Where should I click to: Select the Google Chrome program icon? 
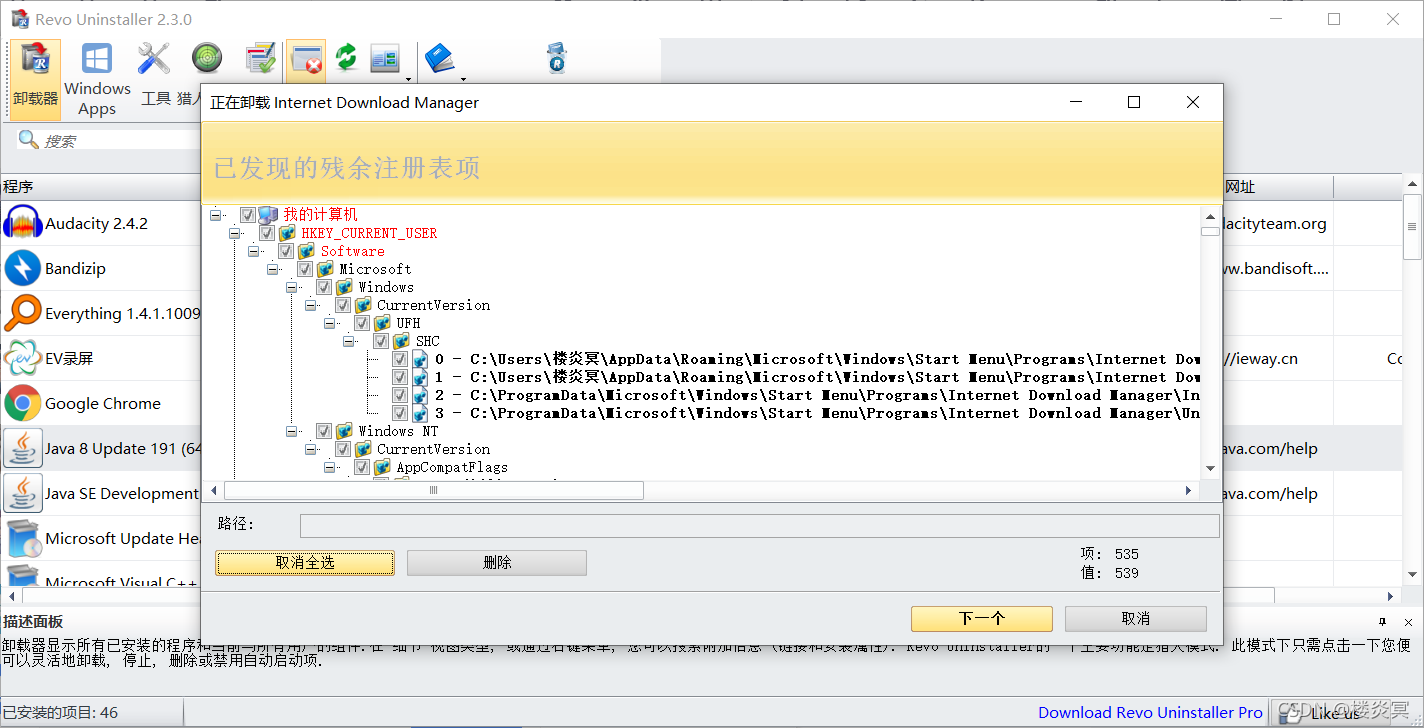coord(22,403)
